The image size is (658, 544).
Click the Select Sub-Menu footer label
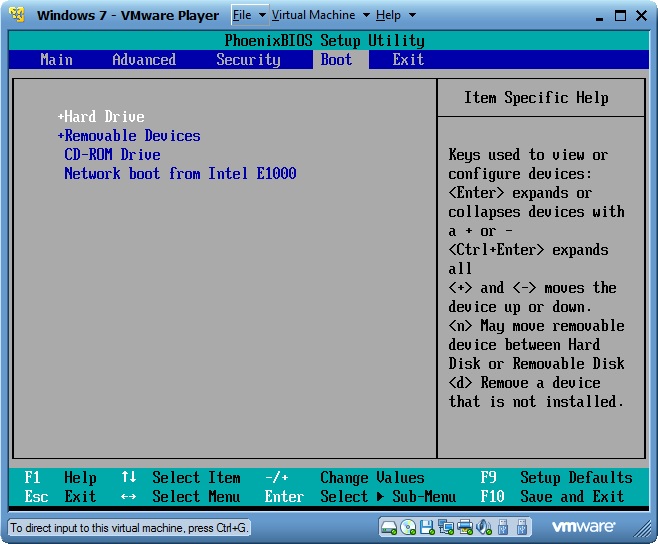click(388, 497)
